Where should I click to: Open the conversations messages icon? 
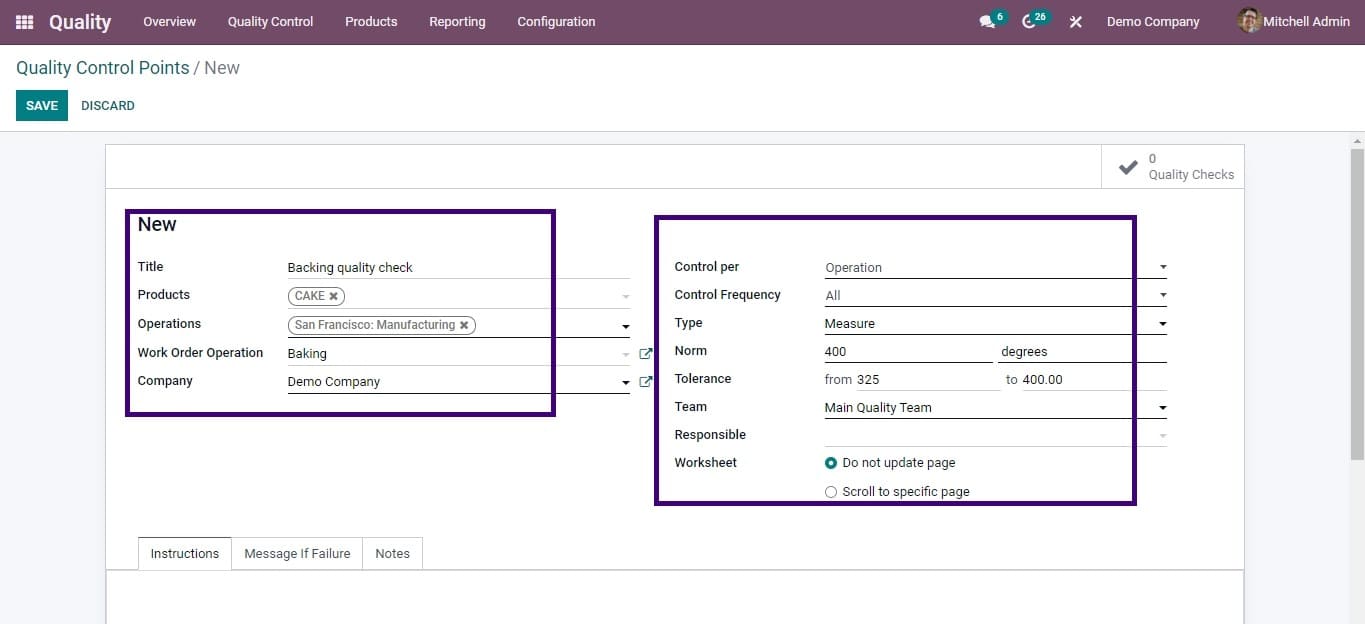(x=987, y=22)
